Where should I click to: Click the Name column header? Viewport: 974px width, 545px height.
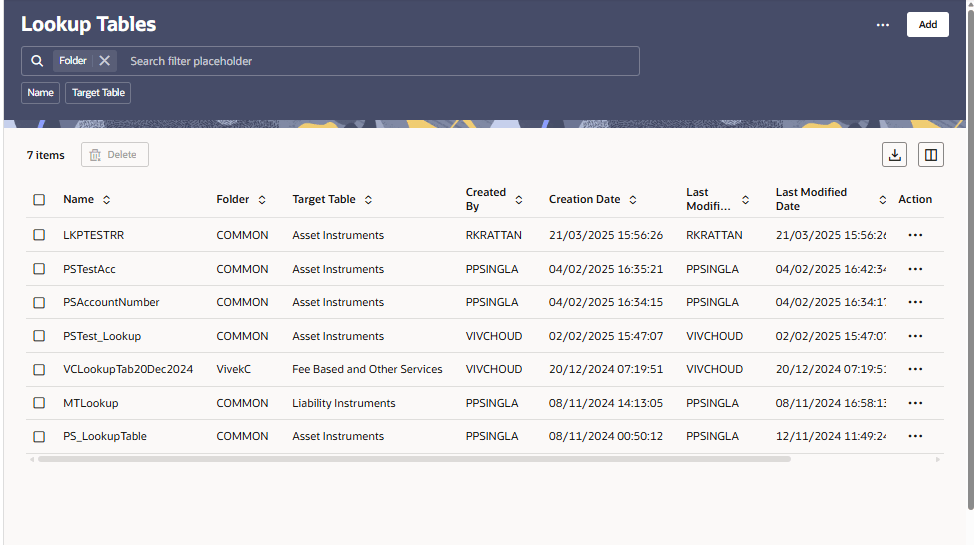pos(78,199)
